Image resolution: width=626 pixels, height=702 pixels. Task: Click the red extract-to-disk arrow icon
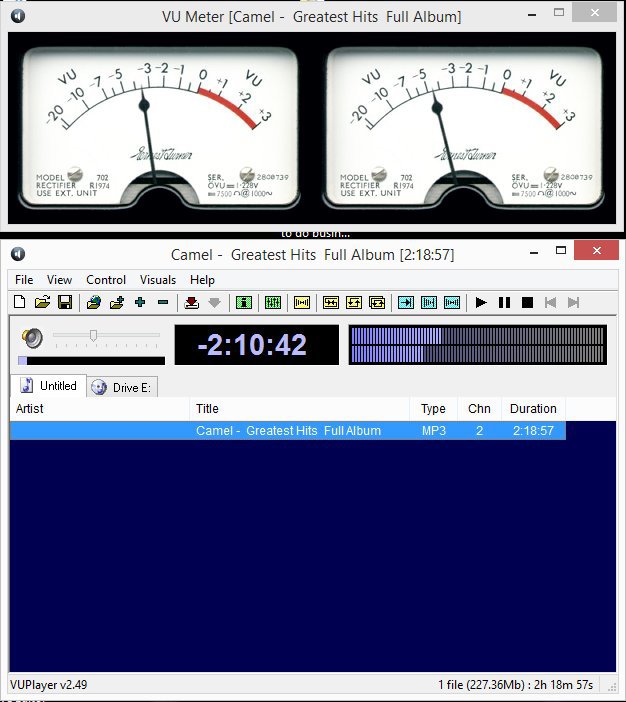[x=192, y=302]
